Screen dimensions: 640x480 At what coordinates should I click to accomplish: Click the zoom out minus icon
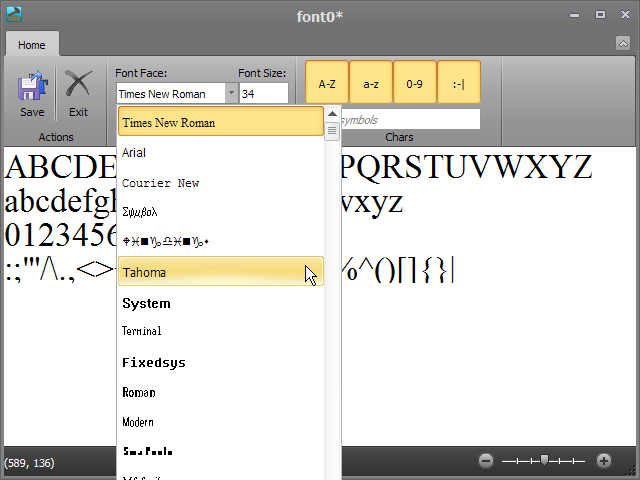pyautogui.click(x=486, y=461)
